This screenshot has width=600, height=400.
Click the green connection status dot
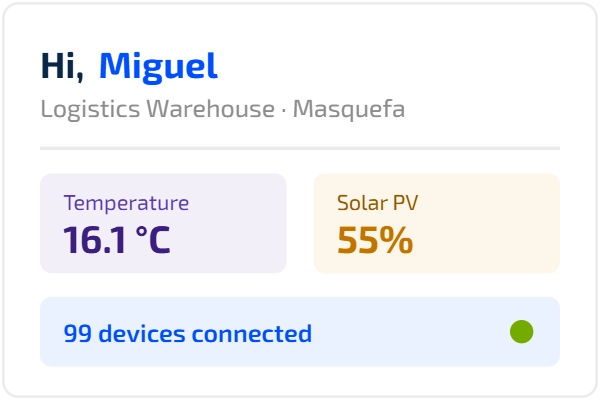[x=521, y=331]
